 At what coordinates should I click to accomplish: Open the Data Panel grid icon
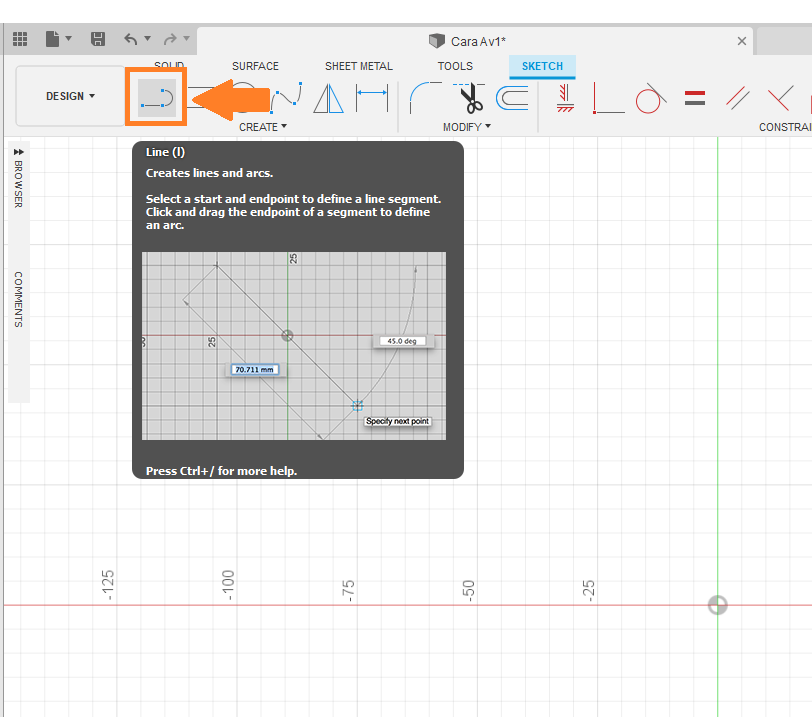tap(20, 39)
